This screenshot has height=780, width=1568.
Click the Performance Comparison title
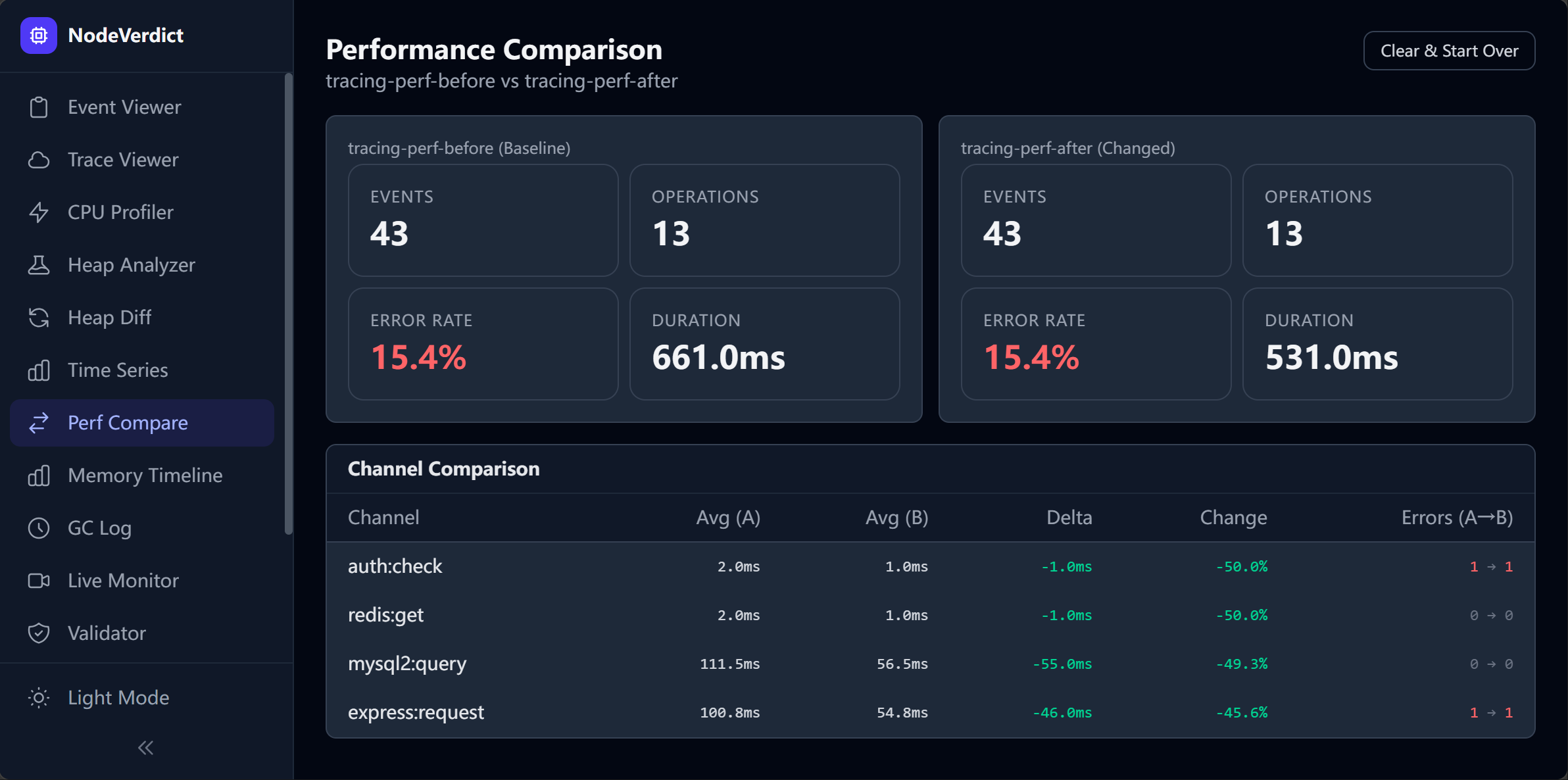coord(494,50)
